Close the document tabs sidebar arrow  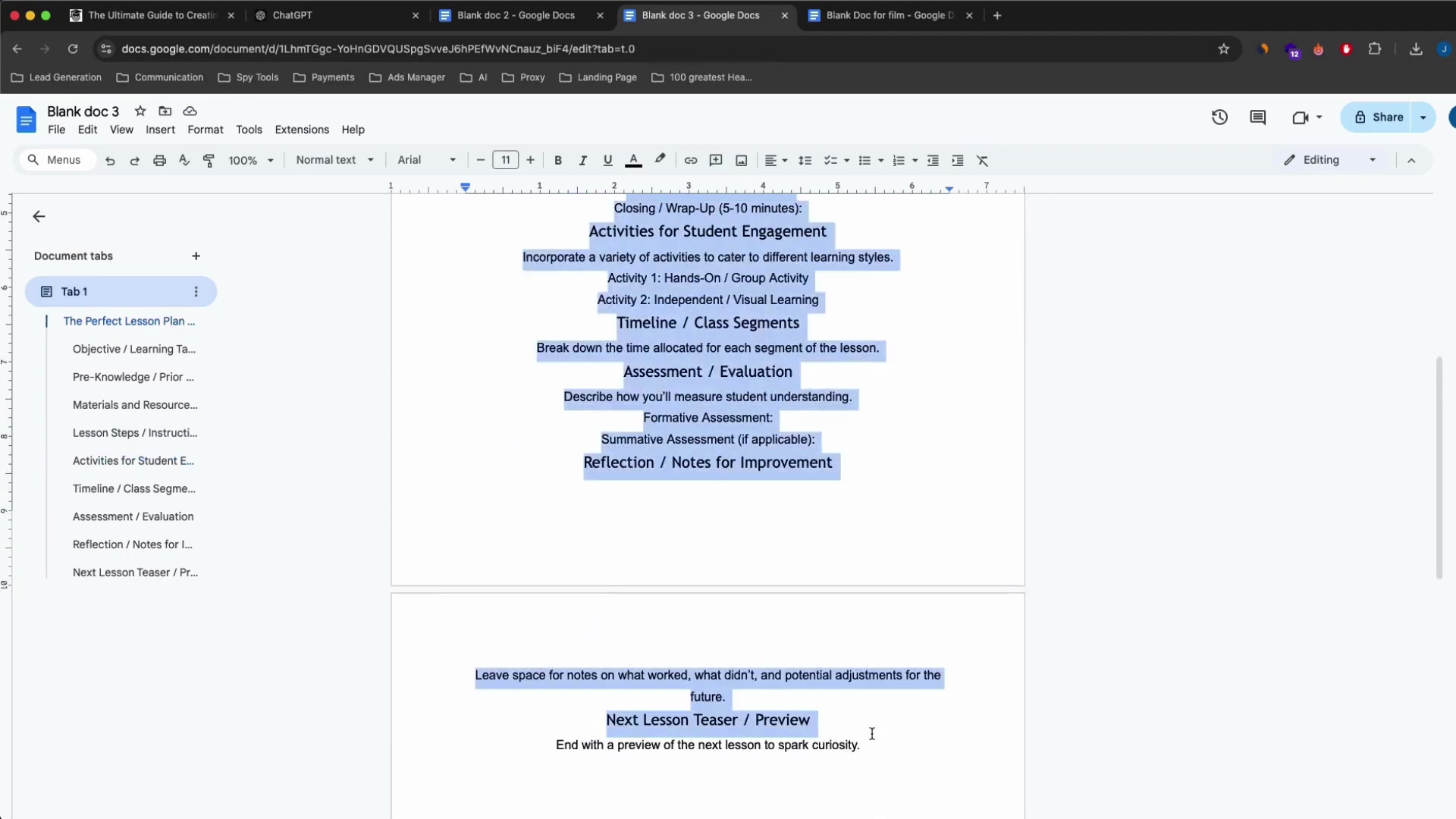(39, 217)
